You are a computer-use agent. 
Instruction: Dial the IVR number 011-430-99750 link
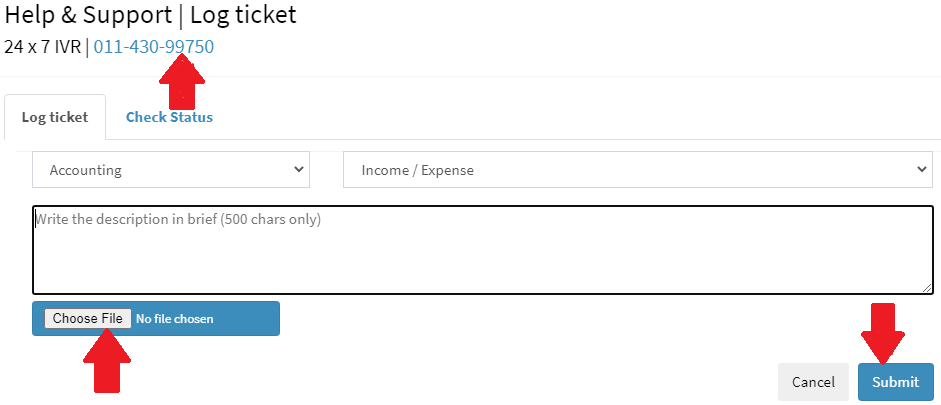click(x=153, y=47)
